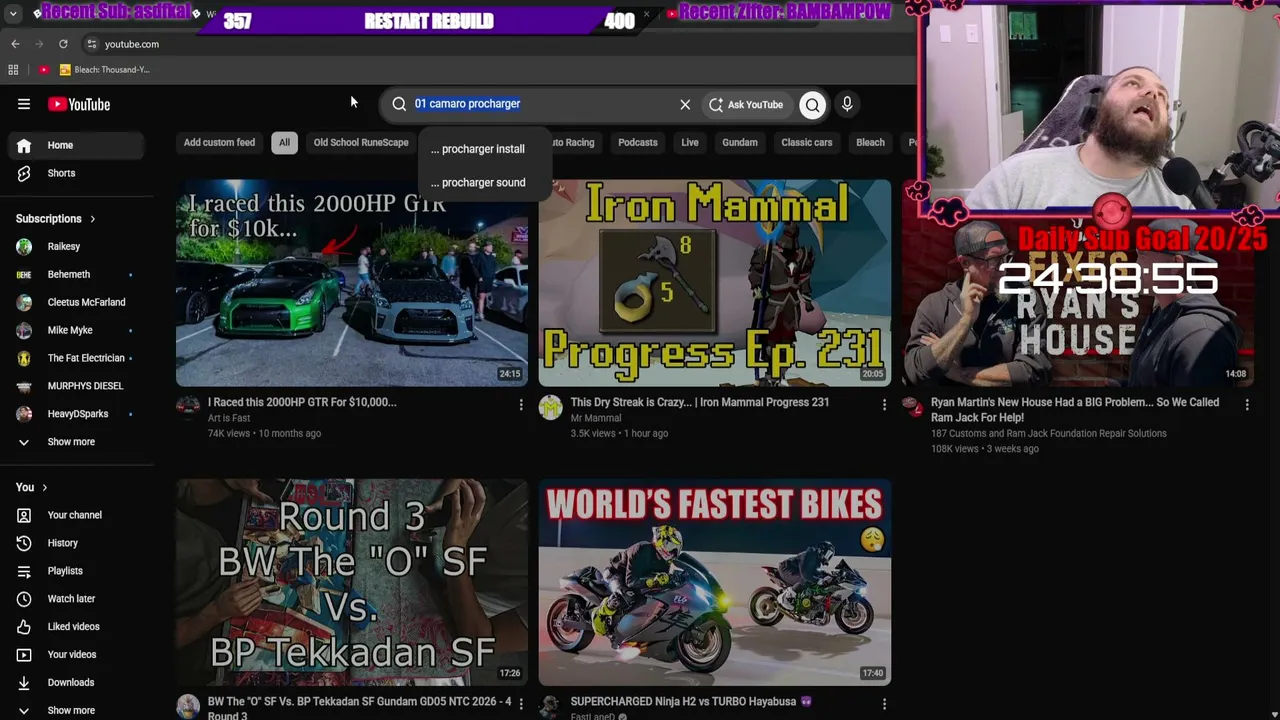
Task: Click the Add custom feed button
Action: (x=219, y=142)
